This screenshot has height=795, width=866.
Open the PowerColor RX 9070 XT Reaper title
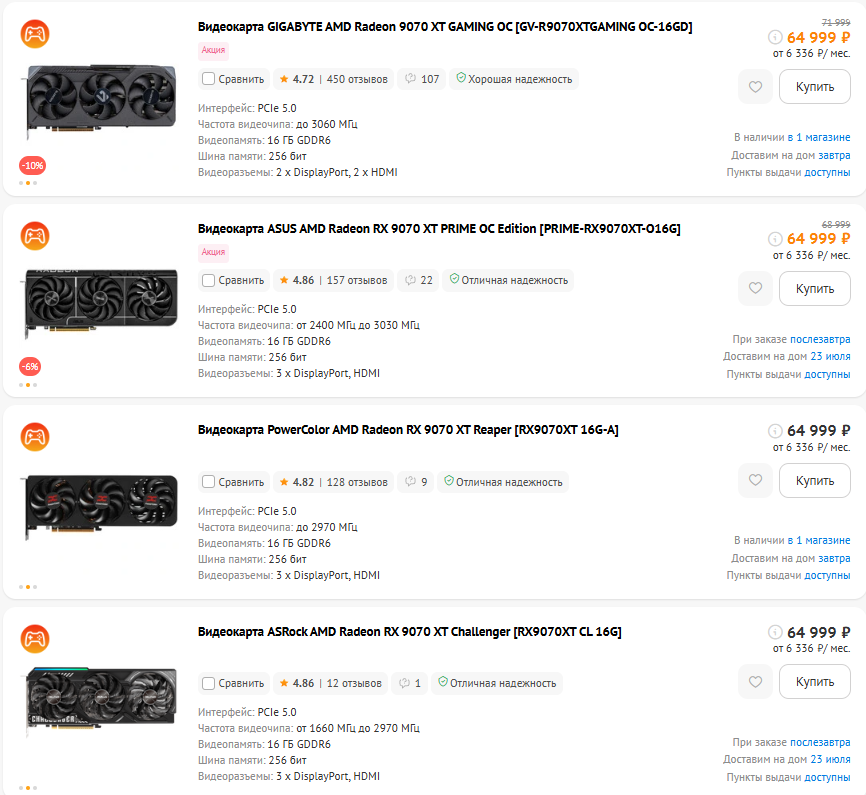pyautogui.click(x=408, y=430)
